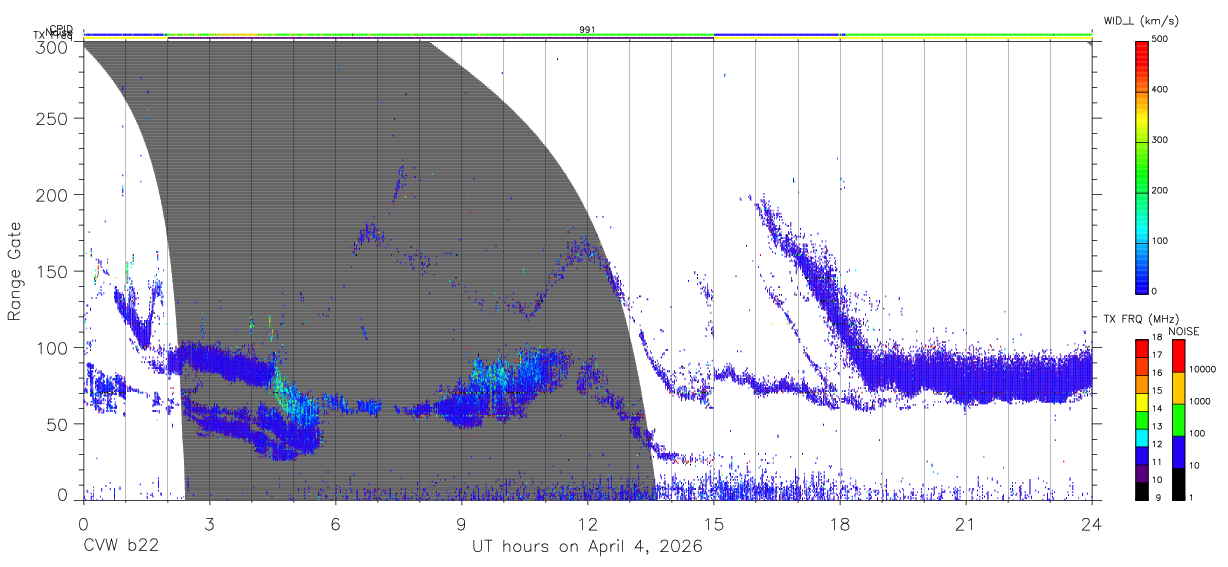Click the 'NOISE' legend title

(x=1185, y=330)
